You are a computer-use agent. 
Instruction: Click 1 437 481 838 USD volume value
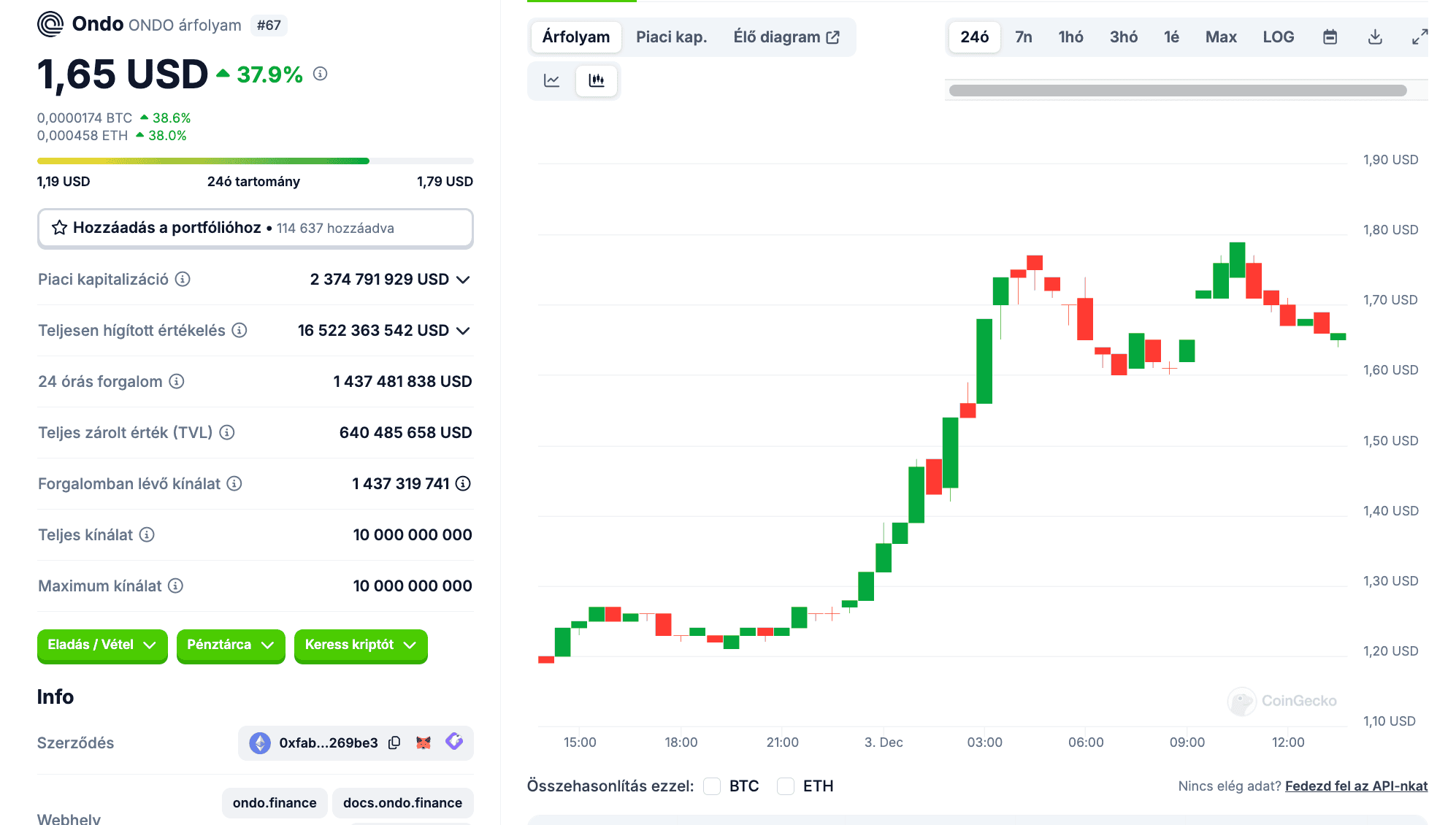(x=402, y=382)
